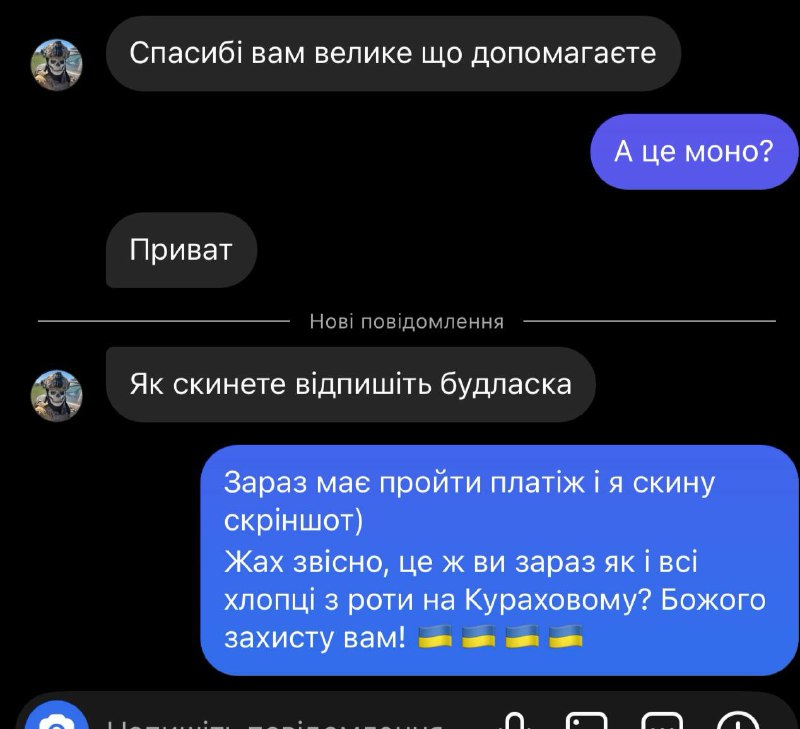Click the word 'Кураховому' in blue message
The height and width of the screenshot is (729, 800).
click(x=558, y=600)
